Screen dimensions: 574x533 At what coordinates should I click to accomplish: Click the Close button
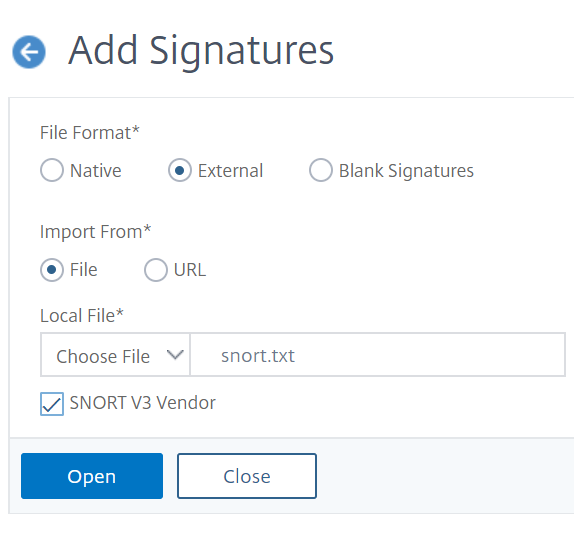pos(247,476)
